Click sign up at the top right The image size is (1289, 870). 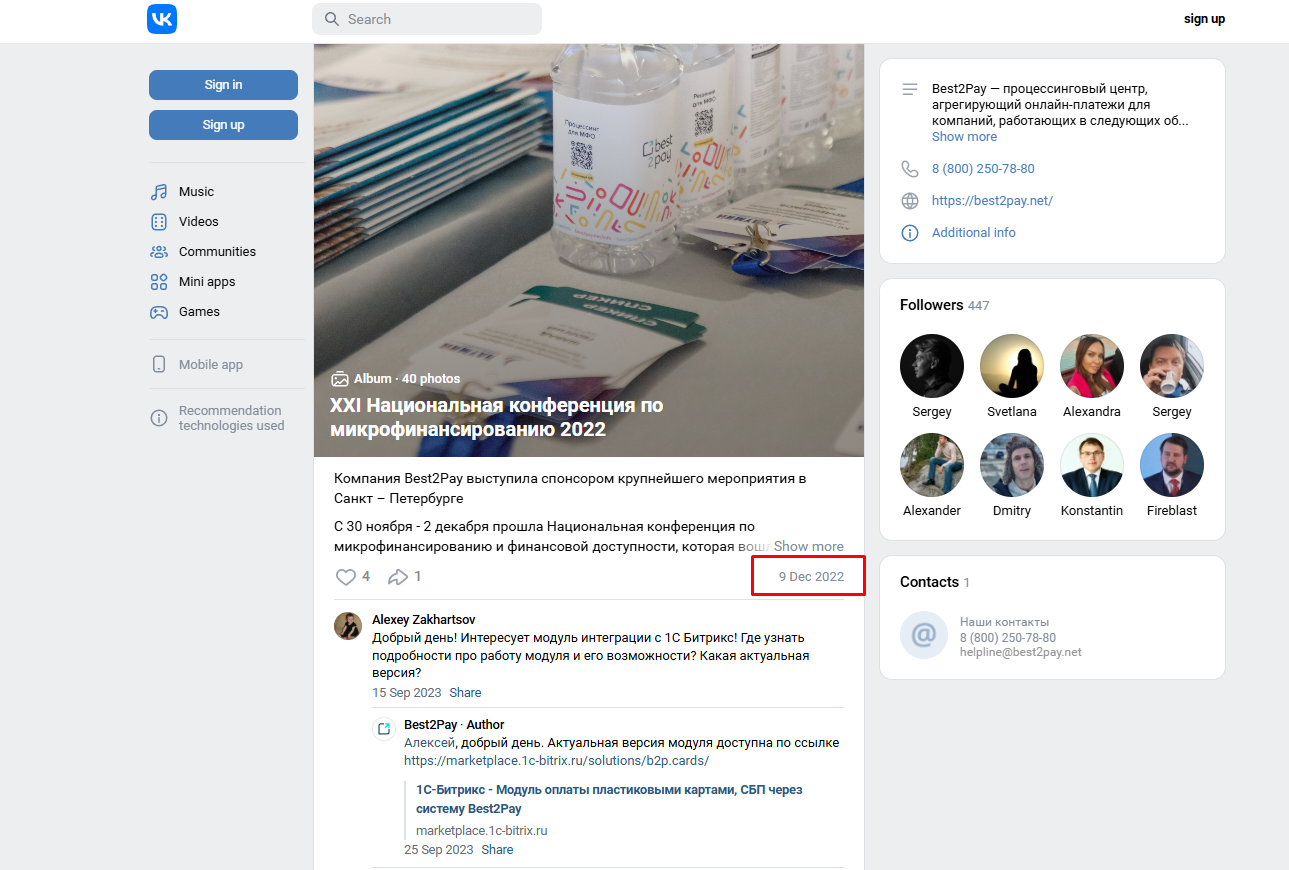(x=1204, y=18)
